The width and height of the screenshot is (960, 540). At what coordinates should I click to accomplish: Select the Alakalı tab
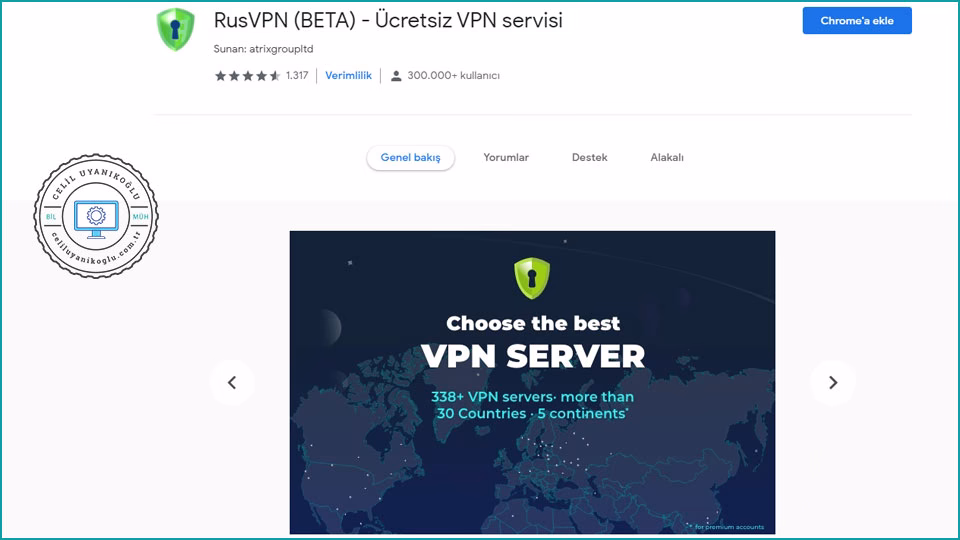667,157
